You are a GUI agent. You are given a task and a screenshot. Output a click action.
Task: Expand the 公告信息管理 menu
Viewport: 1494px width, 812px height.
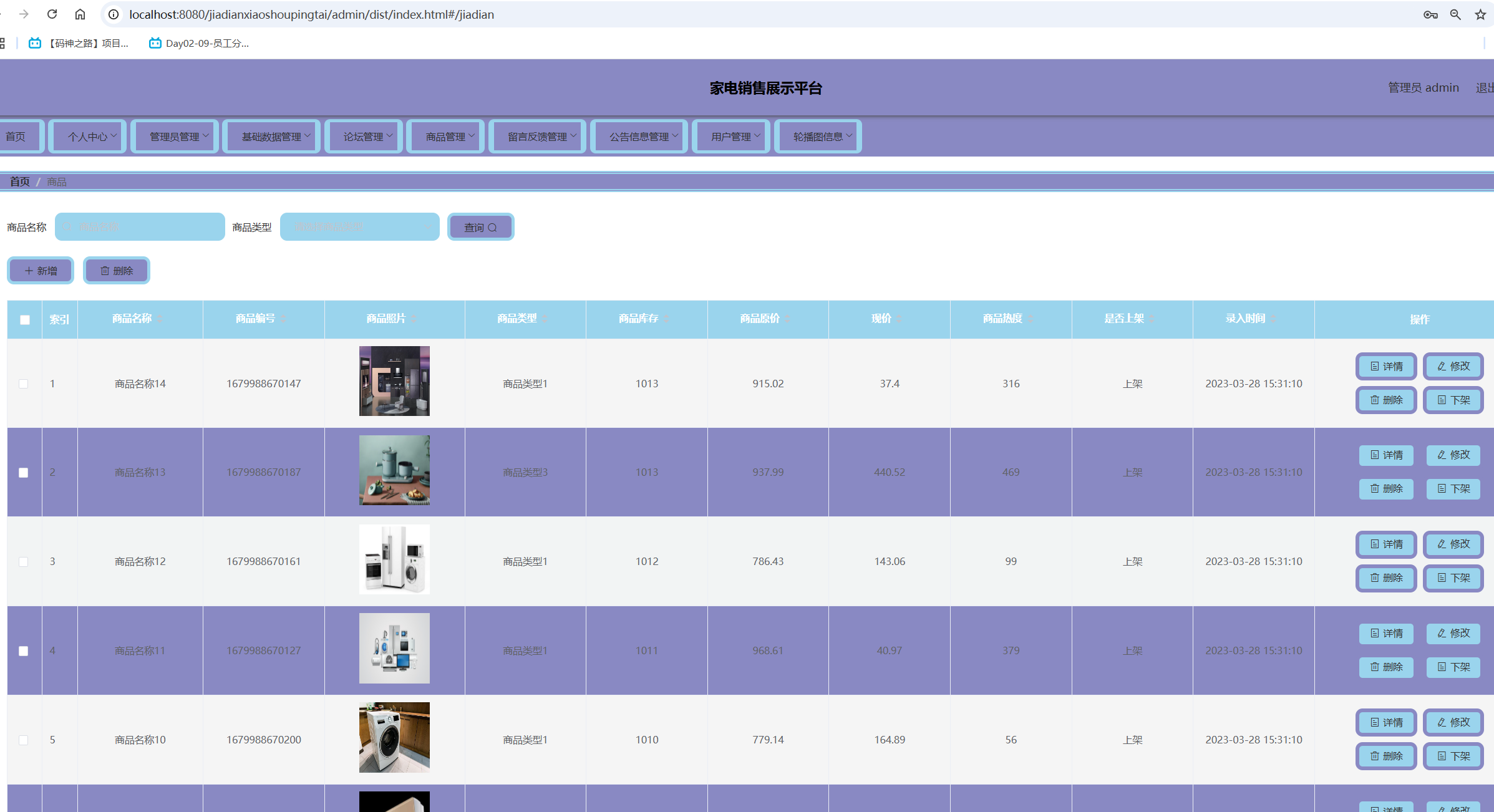(x=639, y=137)
